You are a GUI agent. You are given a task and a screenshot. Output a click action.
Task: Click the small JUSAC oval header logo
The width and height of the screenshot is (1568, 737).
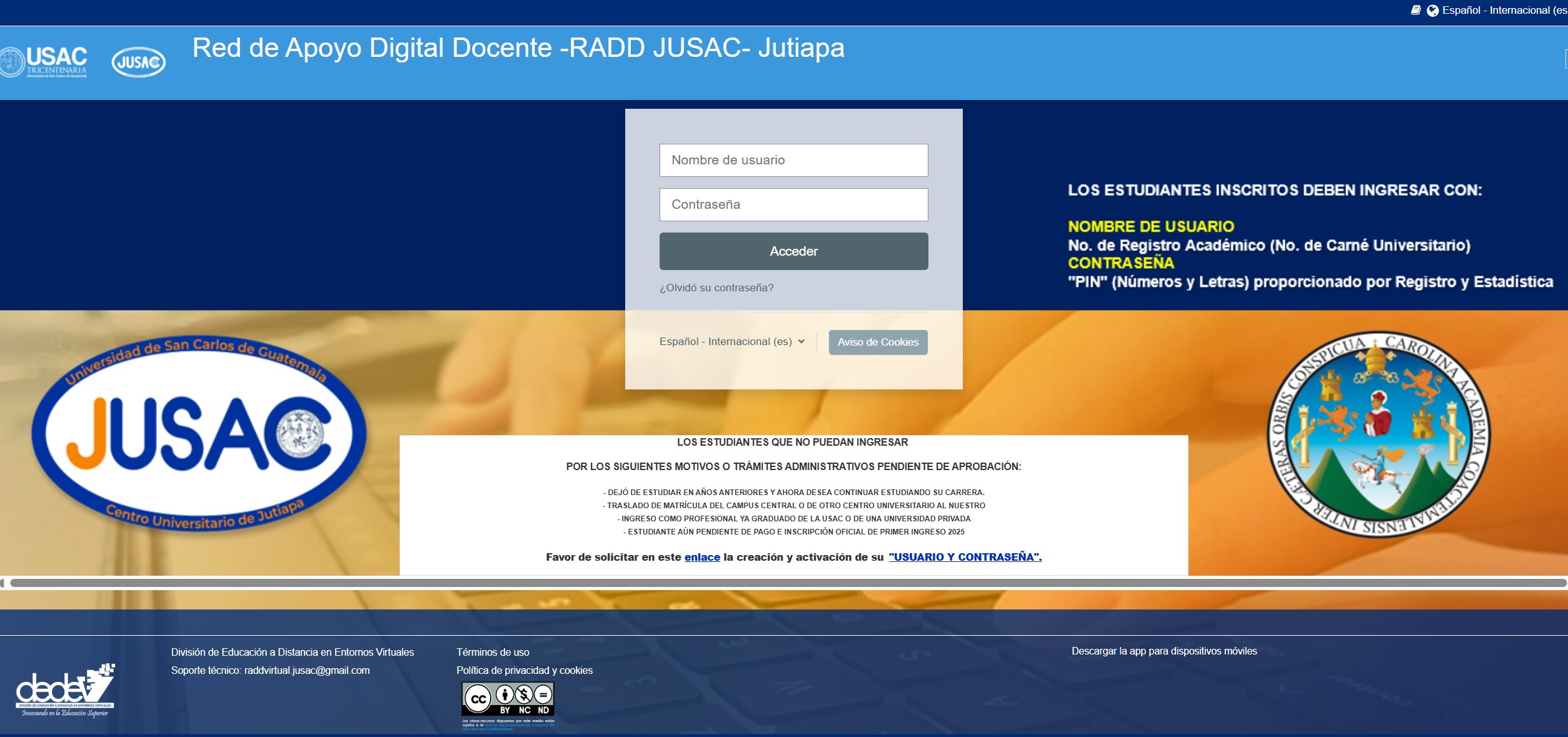[x=138, y=63]
